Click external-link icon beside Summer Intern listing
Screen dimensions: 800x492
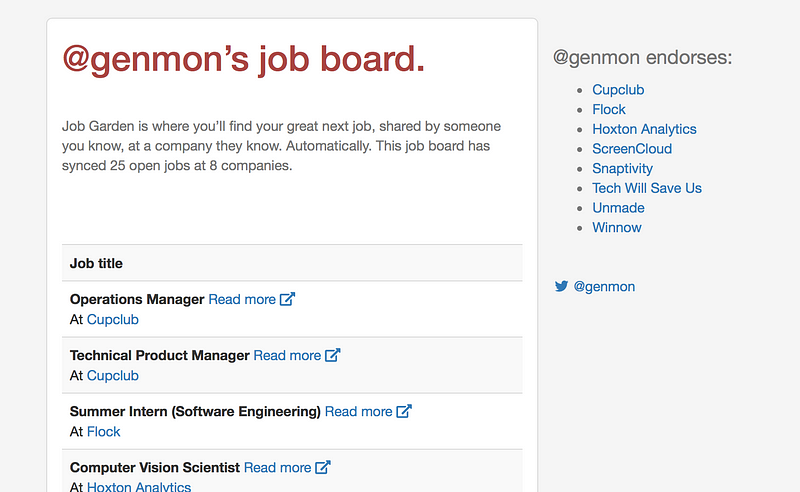[404, 411]
